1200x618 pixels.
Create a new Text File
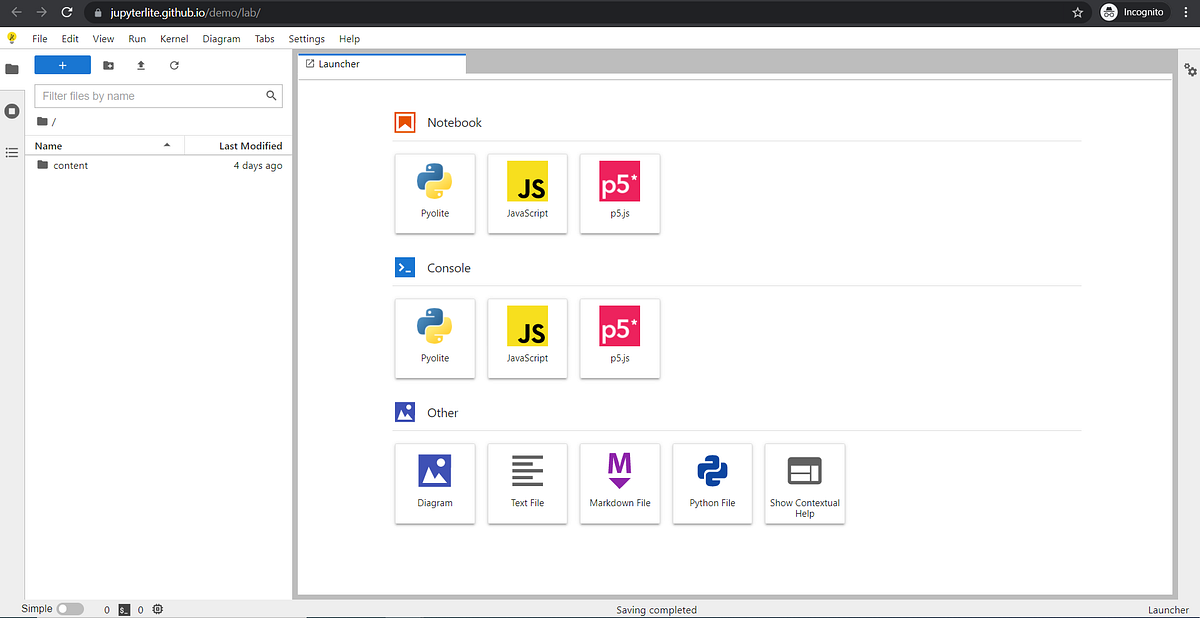pyautogui.click(x=527, y=483)
